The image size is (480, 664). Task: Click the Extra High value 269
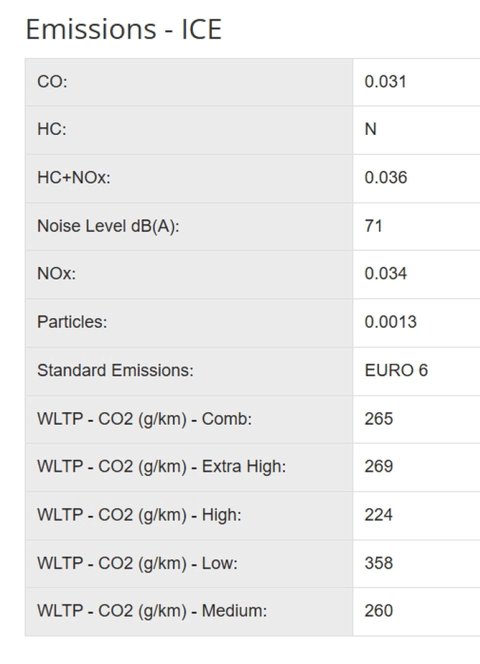click(x=379, y=466)
